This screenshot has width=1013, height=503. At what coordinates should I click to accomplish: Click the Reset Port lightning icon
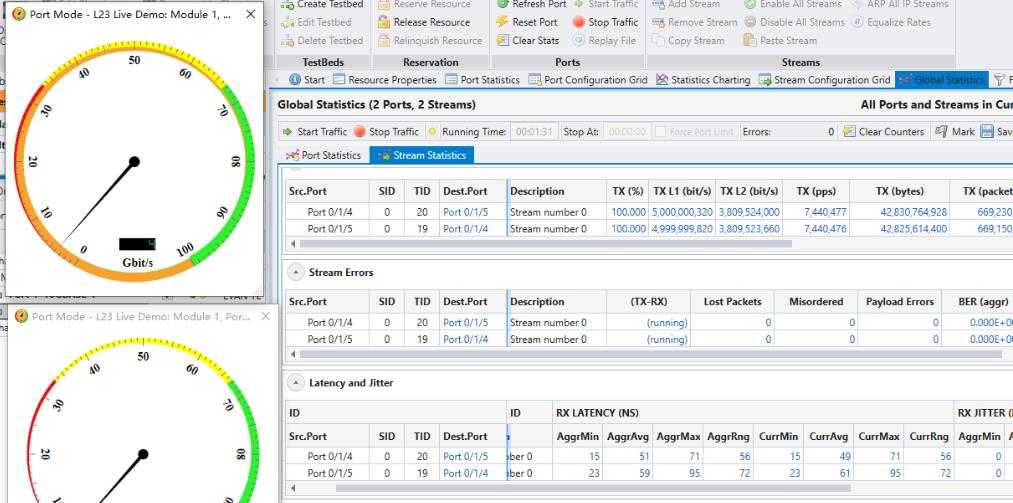pyautogui.click(x=503, y=22)
